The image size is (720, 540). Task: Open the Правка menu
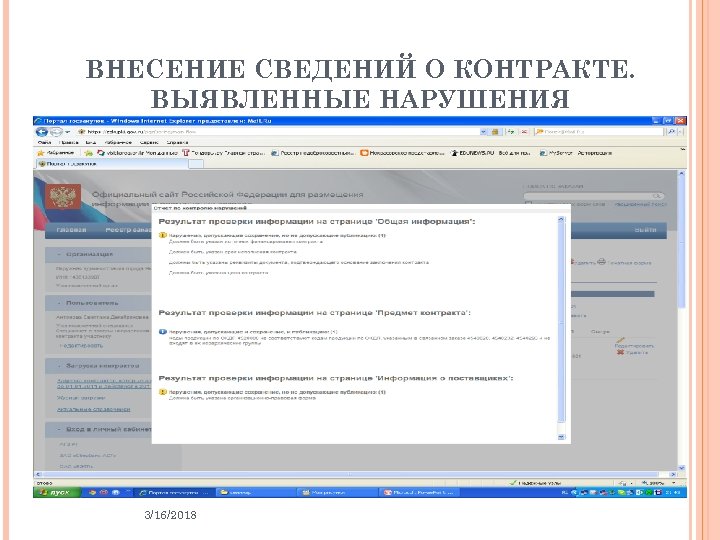tap(68, 142)
